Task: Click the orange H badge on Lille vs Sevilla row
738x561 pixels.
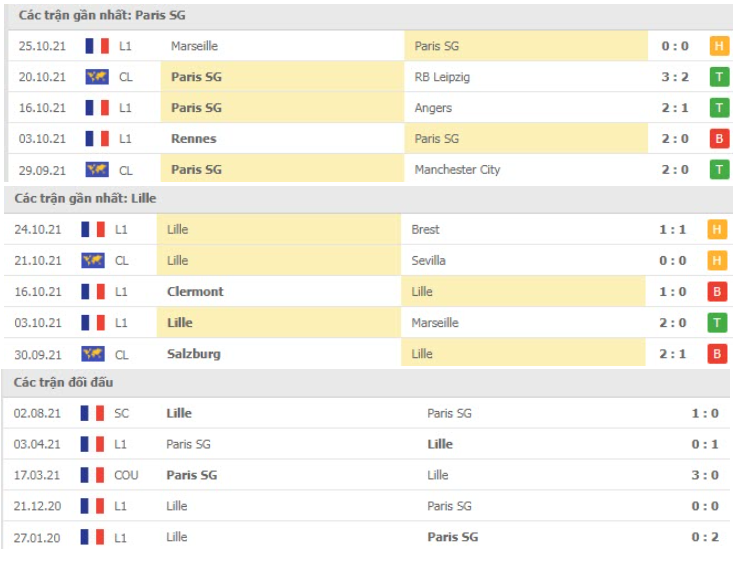Action: (716, 261)
